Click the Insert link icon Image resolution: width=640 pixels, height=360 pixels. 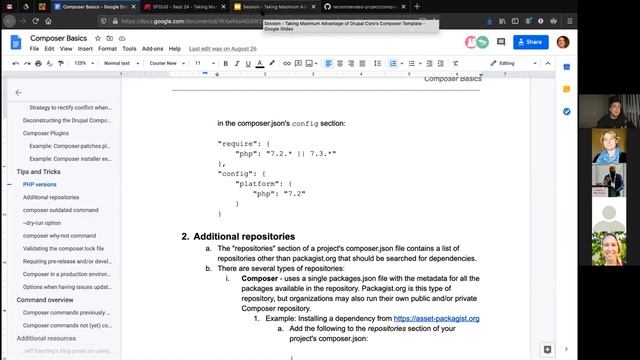pos(287,63)
